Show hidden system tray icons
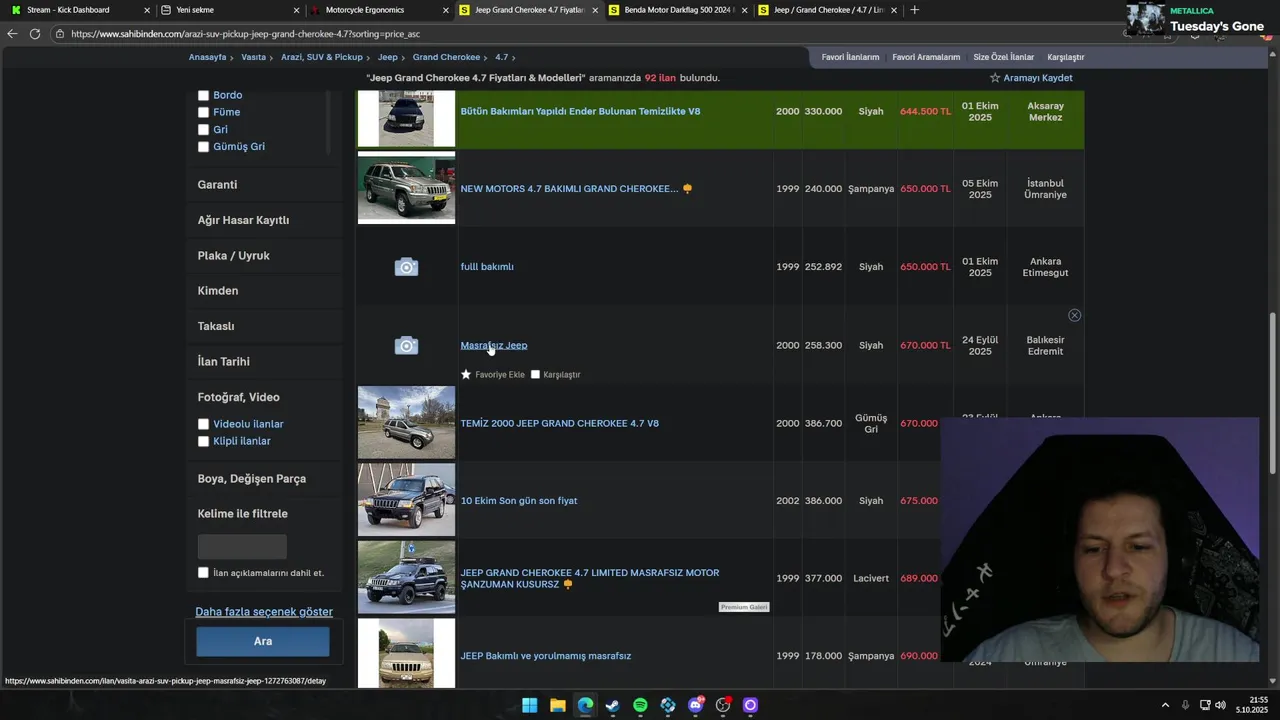 click(x=1165, y=705)
